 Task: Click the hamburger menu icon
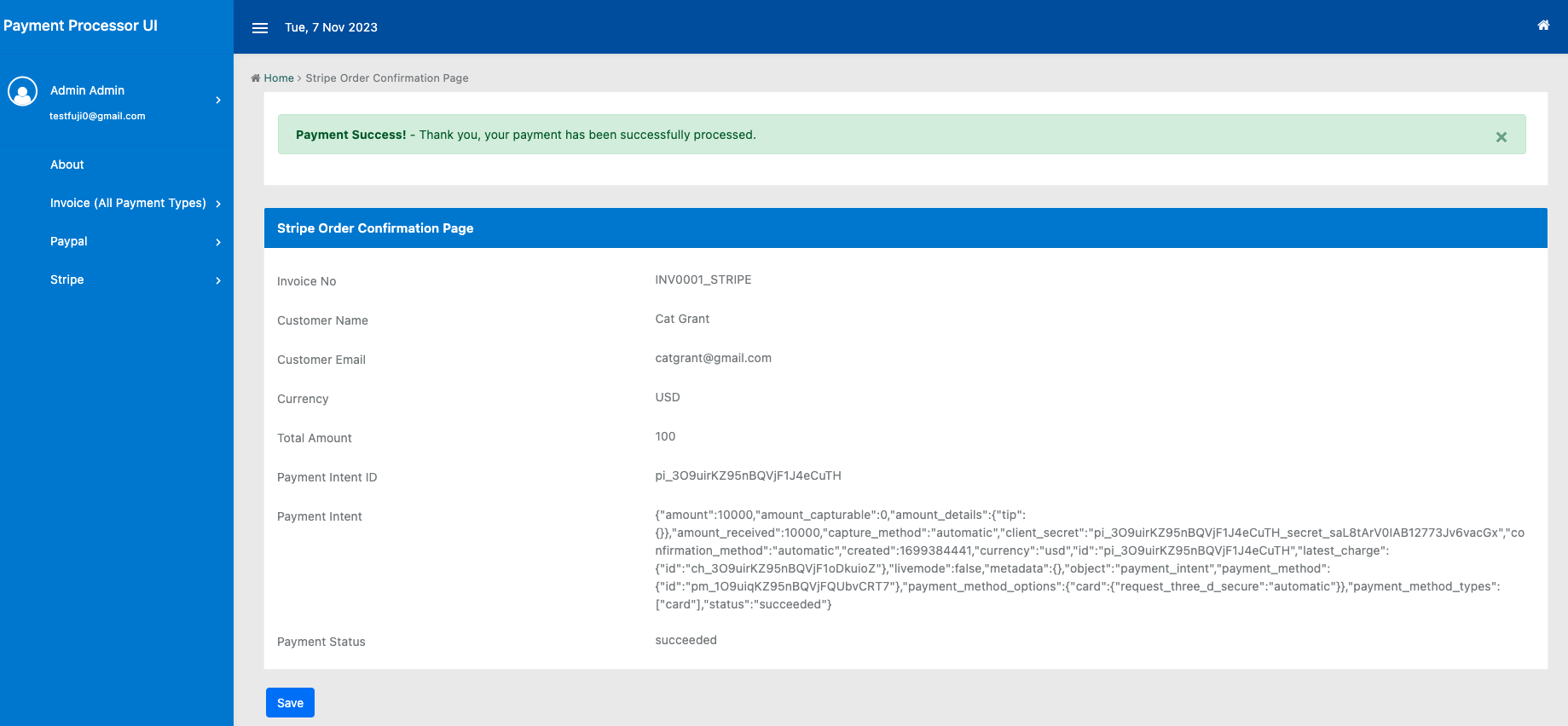click(x=260, y=28)
